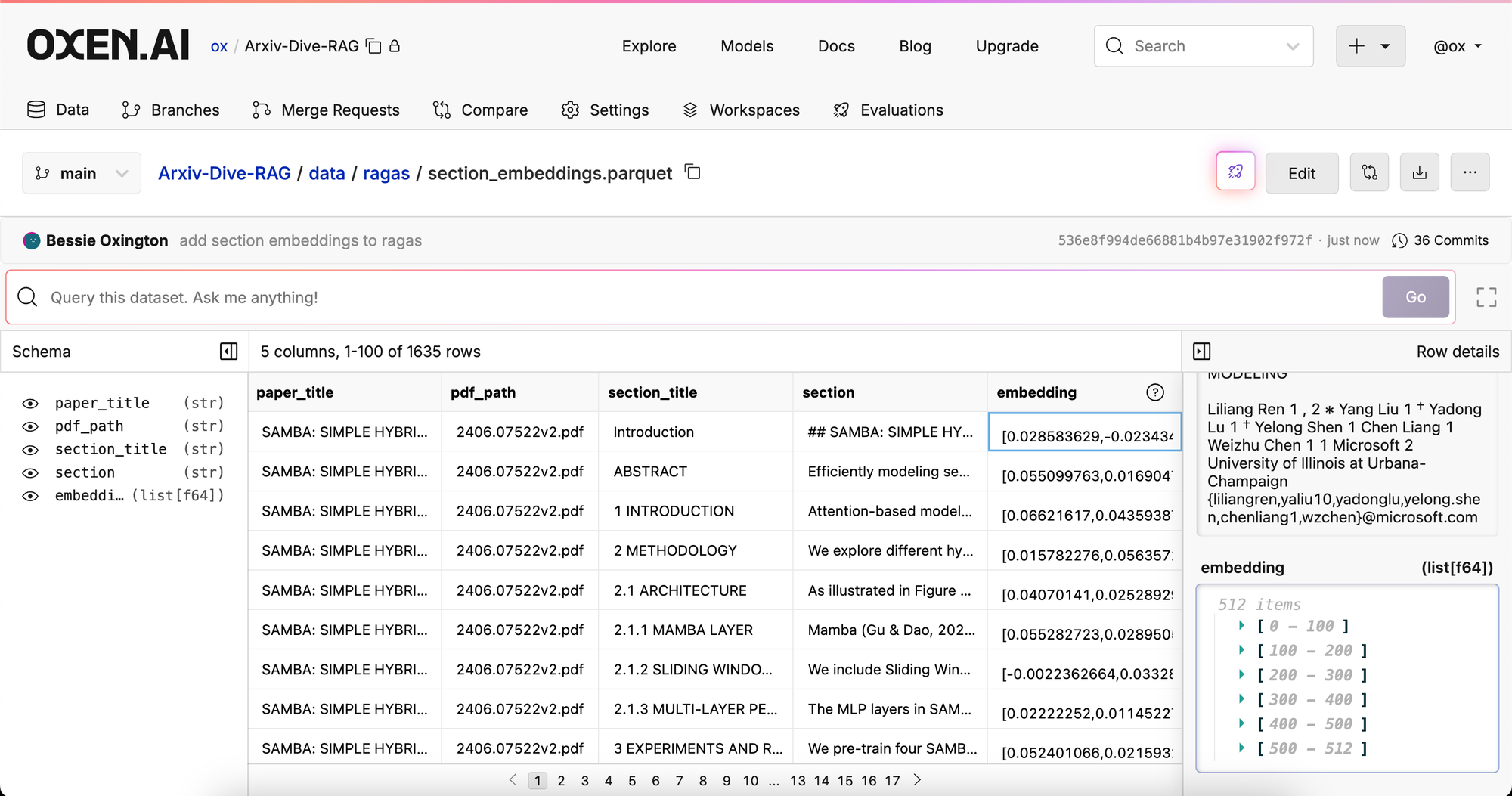The image size is (1512, 796).
Task: Open Models in top navigation
Action: pyautogui.click(x=747, y=46)
